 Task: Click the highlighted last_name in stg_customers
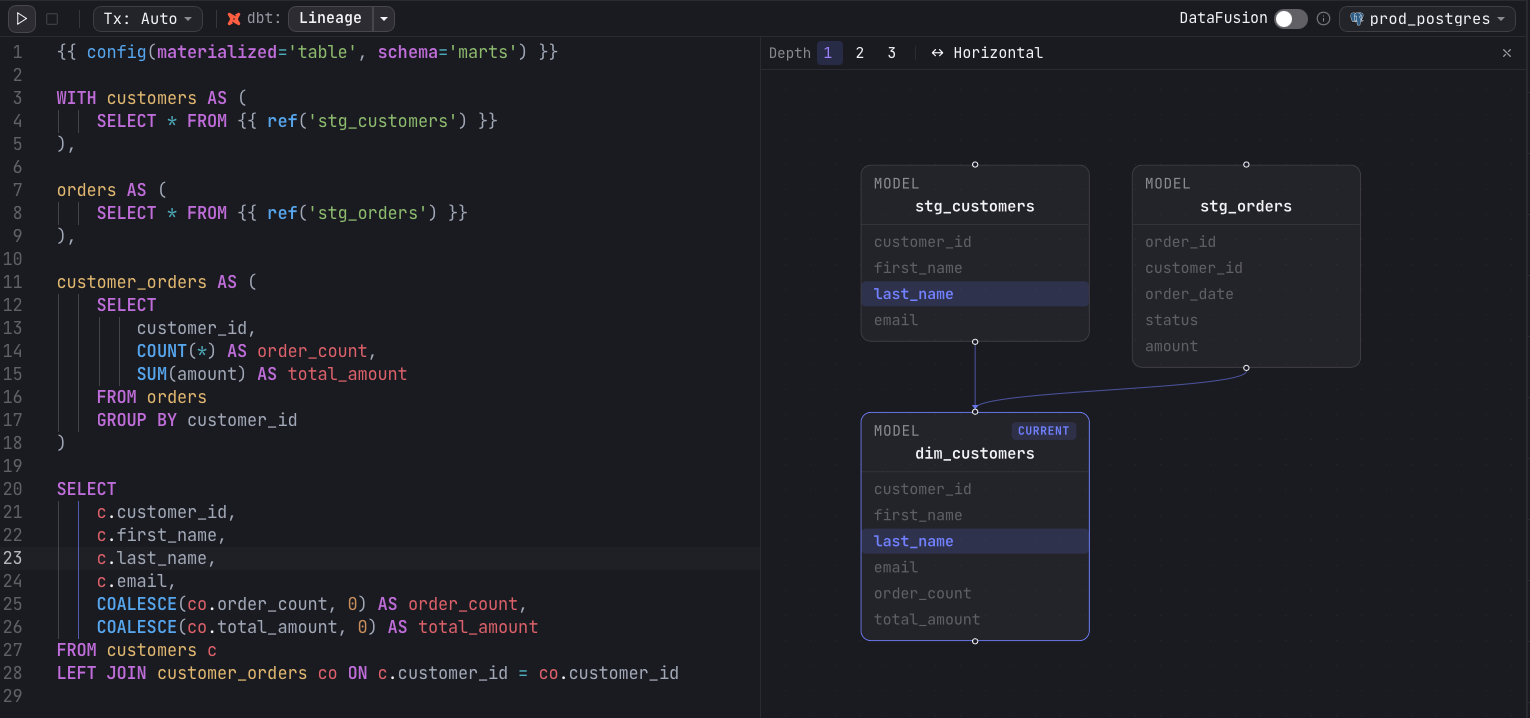[975, 294]
